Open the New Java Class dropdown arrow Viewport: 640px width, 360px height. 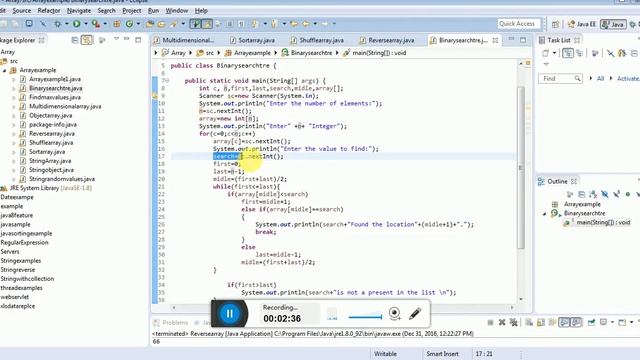138,24
